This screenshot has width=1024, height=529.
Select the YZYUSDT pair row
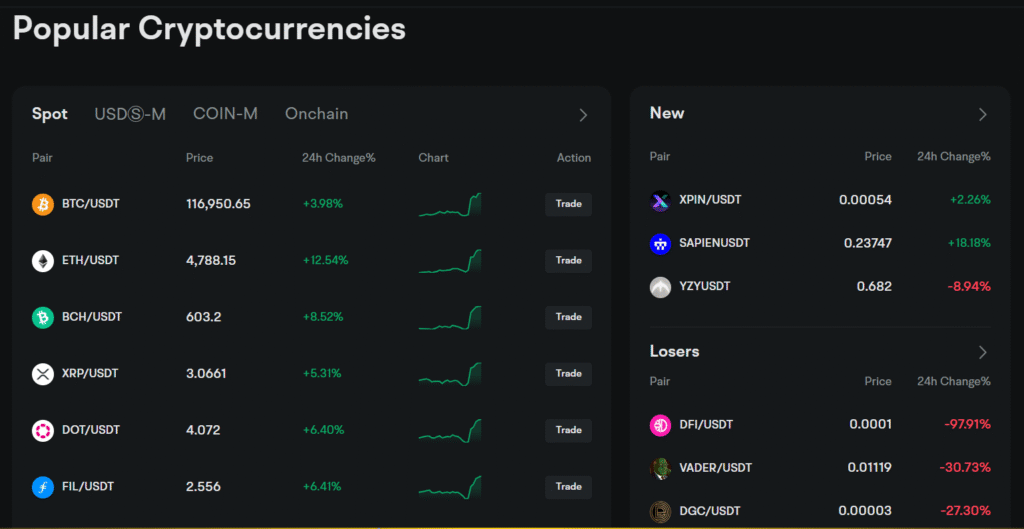click(704, 287)
